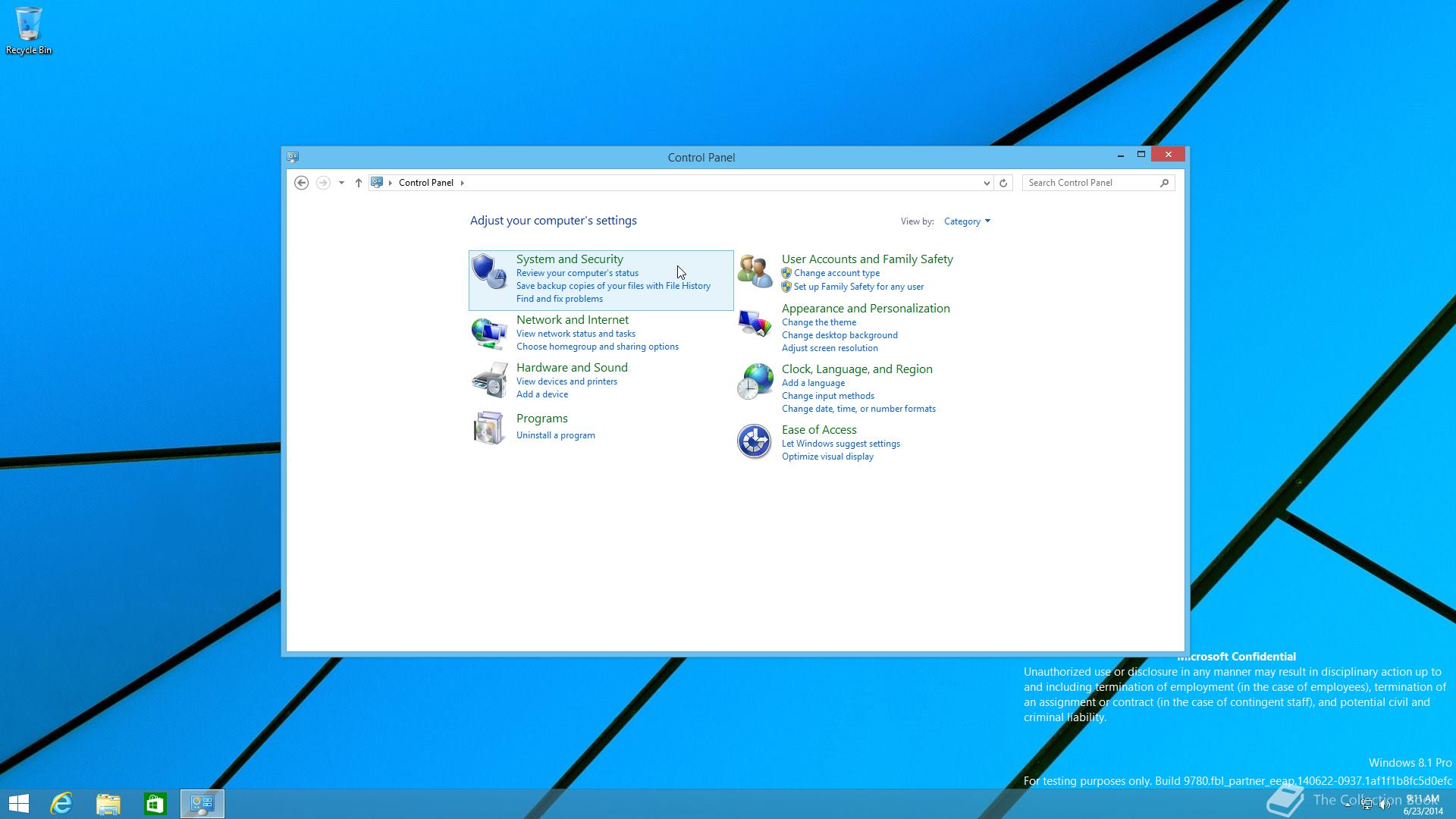
Task: Open the Programs heading link
Action: pos(542,419)
